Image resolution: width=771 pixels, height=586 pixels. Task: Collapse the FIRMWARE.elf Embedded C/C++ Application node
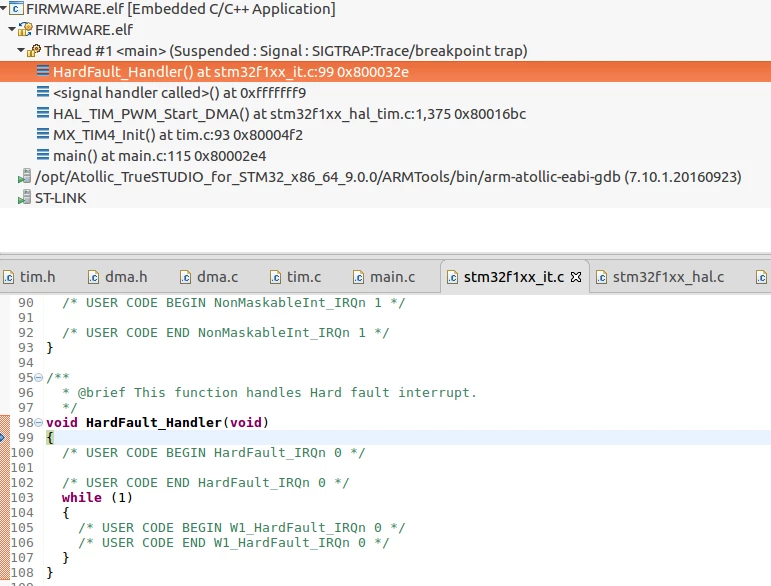click(x=3, y=8)
